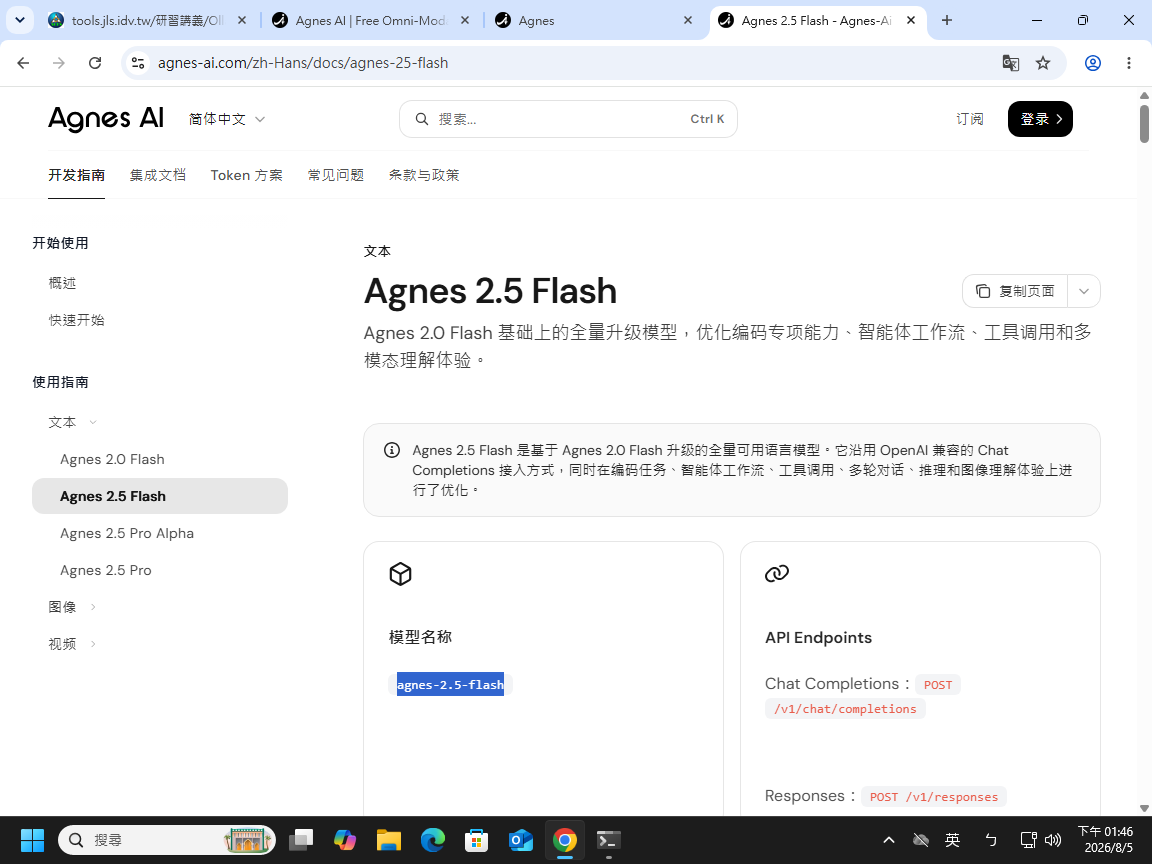
Task: Open Microsoft Edge from the taskbar
Action: point(433,840)
